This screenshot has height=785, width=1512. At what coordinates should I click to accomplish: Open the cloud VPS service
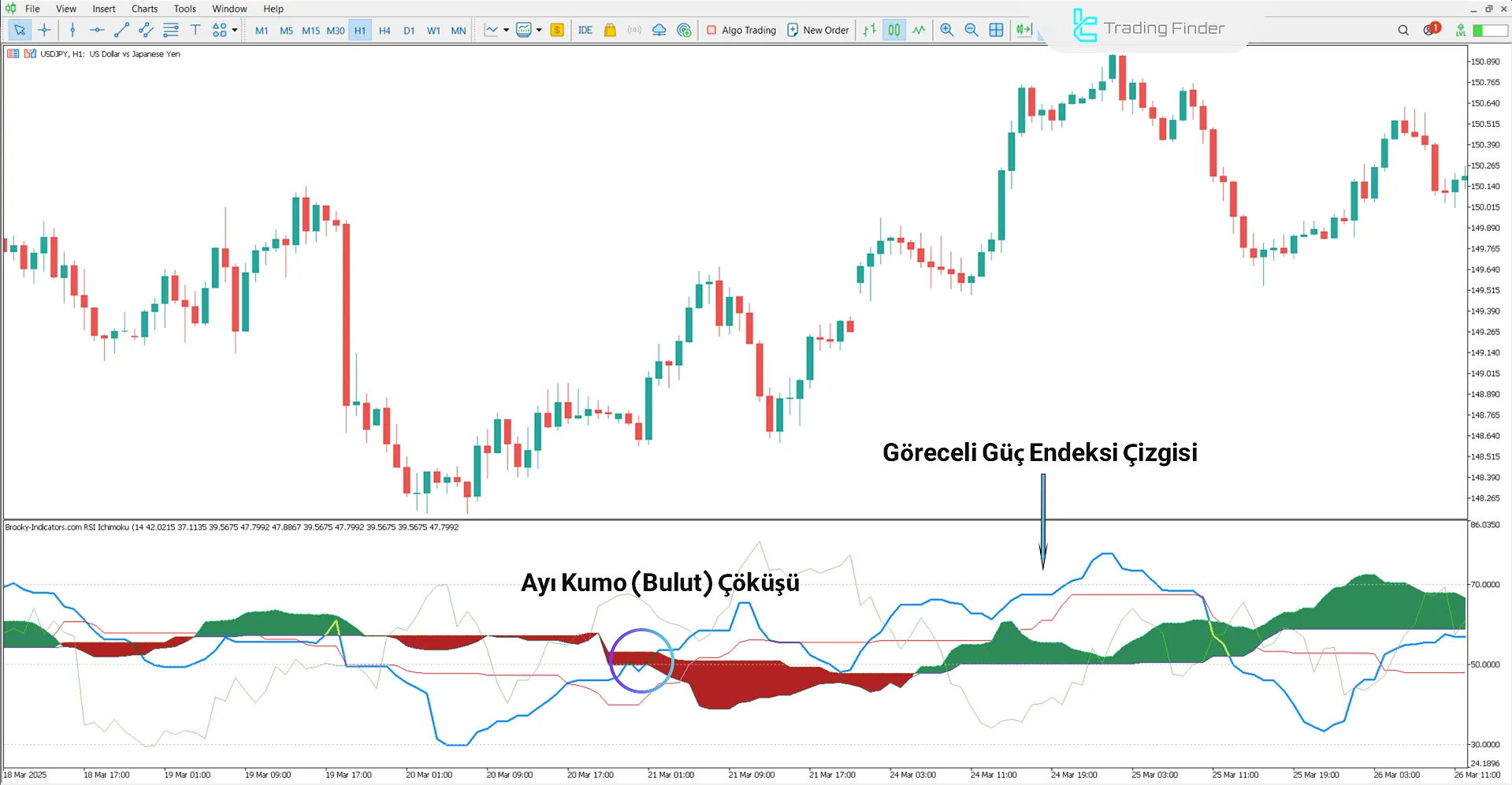[659, 30]
